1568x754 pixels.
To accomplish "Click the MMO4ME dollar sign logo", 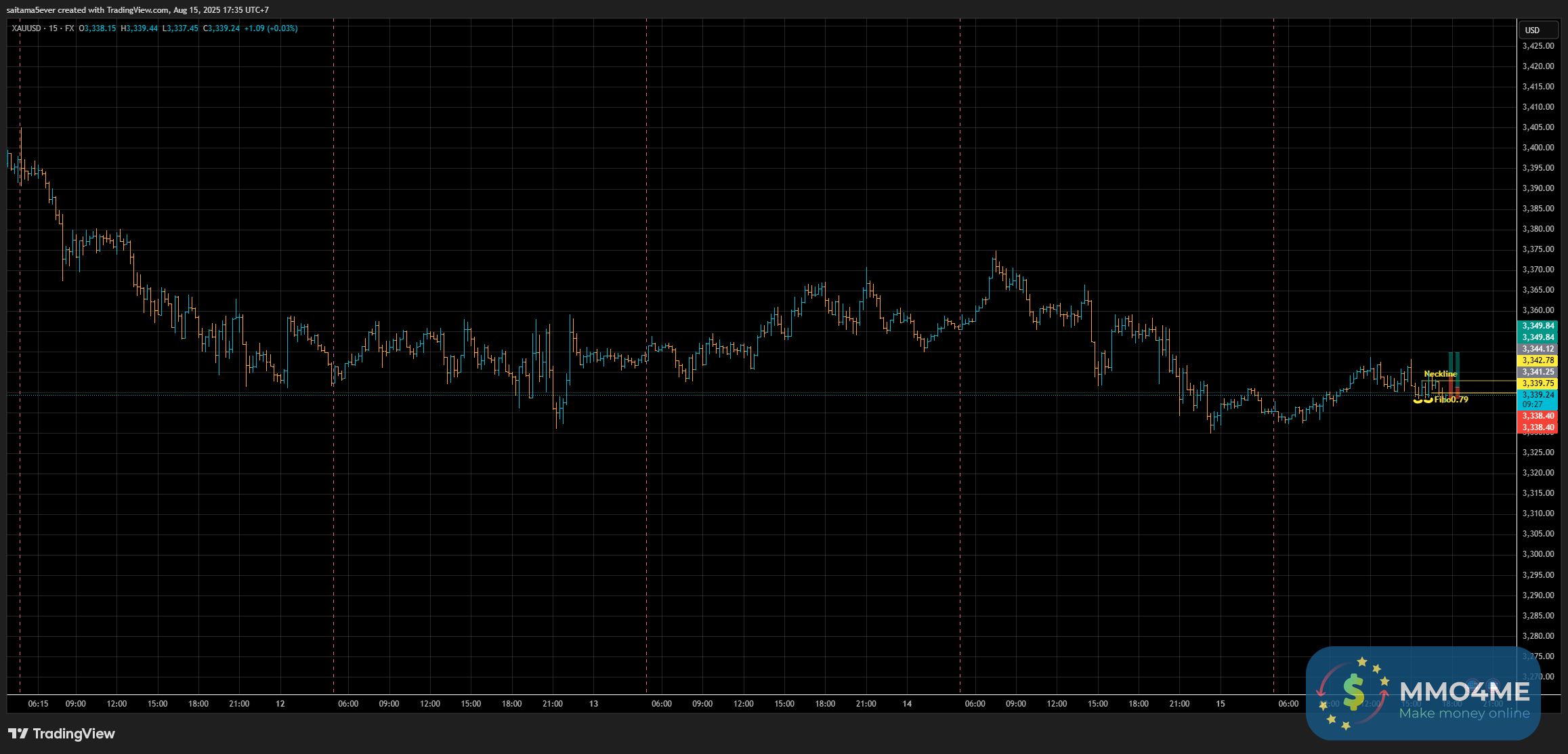I will (x=1353, y=692).
